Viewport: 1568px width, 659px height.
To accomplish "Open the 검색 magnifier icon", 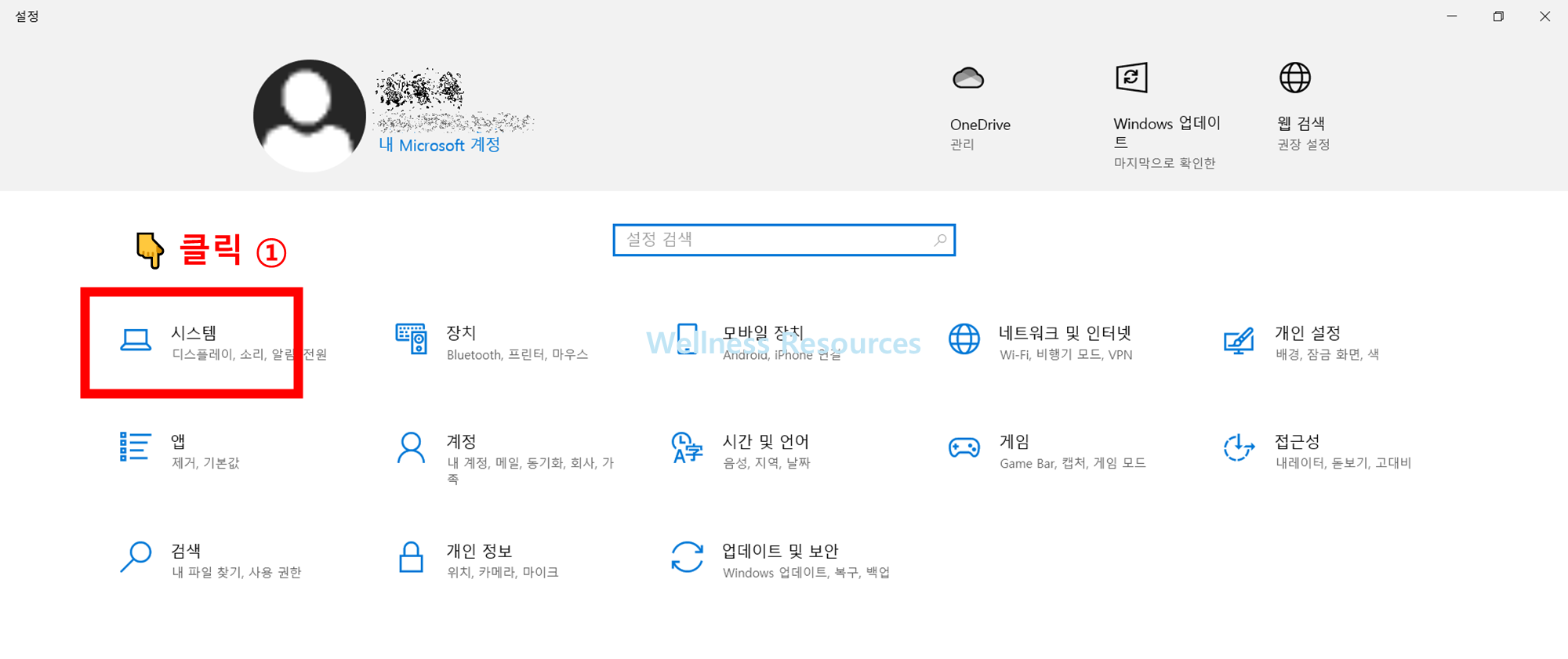I will click(x=136, y=557).
